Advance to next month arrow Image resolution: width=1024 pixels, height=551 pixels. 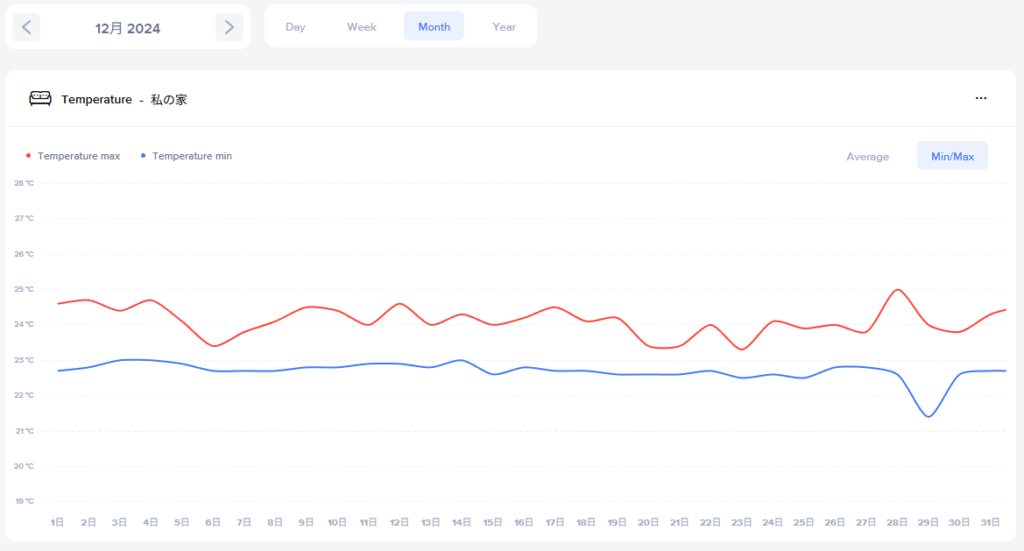pos(229,27)
